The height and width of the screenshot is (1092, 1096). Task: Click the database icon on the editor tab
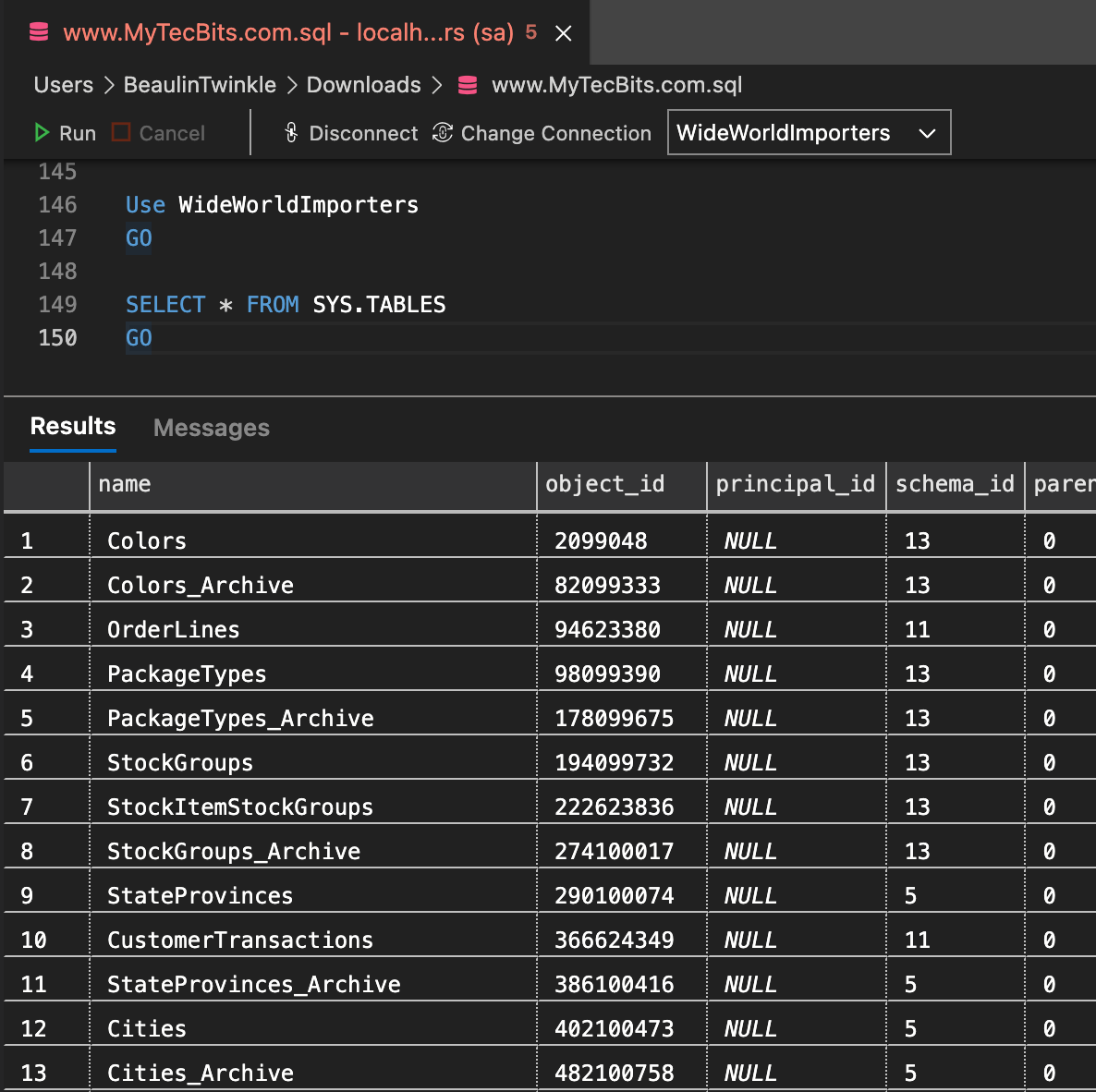37,32
